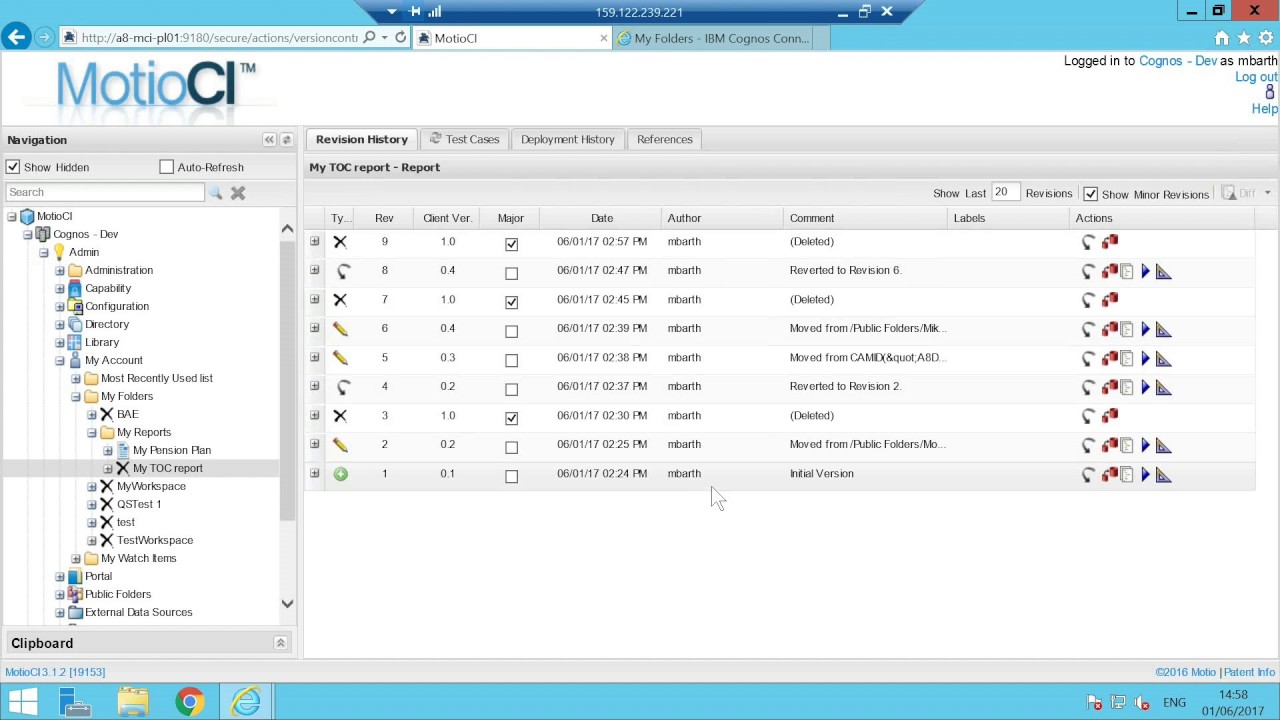Open revision 5 with triangle-ruler icon
Image resolution: width=1280 pixels, height=720 pixels.
tap(1164, 358)
